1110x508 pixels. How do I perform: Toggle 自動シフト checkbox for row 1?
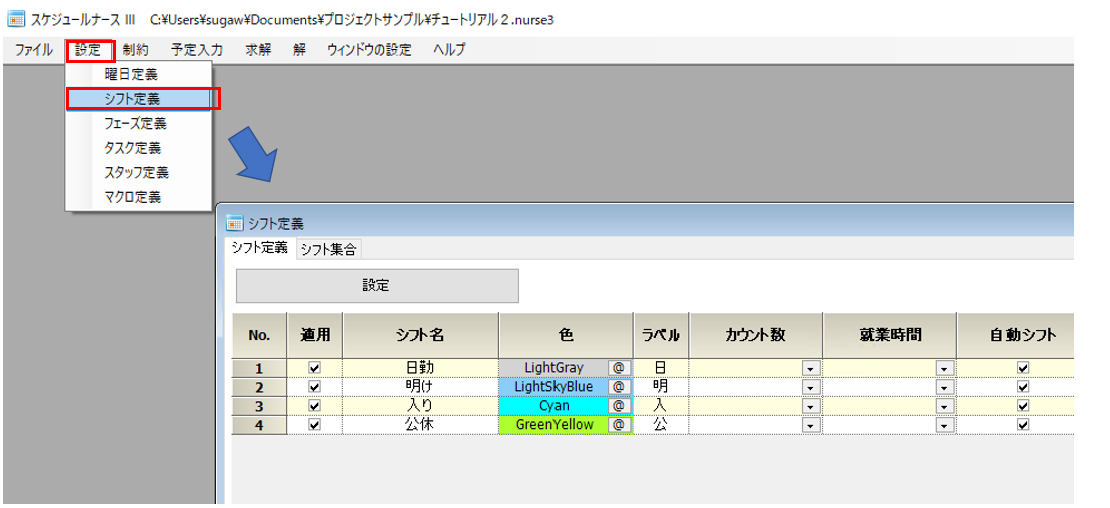pos(1022,368)
